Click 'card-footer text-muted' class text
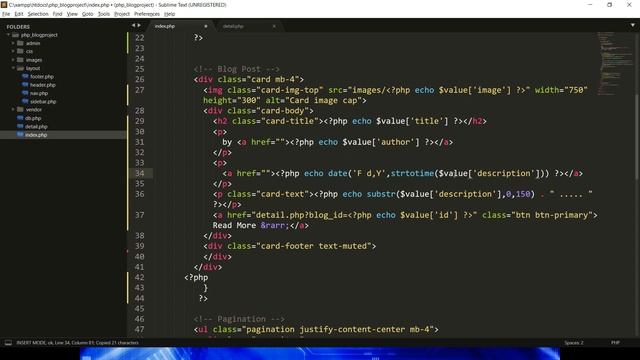640x360 pixels. tap(314, 246)
